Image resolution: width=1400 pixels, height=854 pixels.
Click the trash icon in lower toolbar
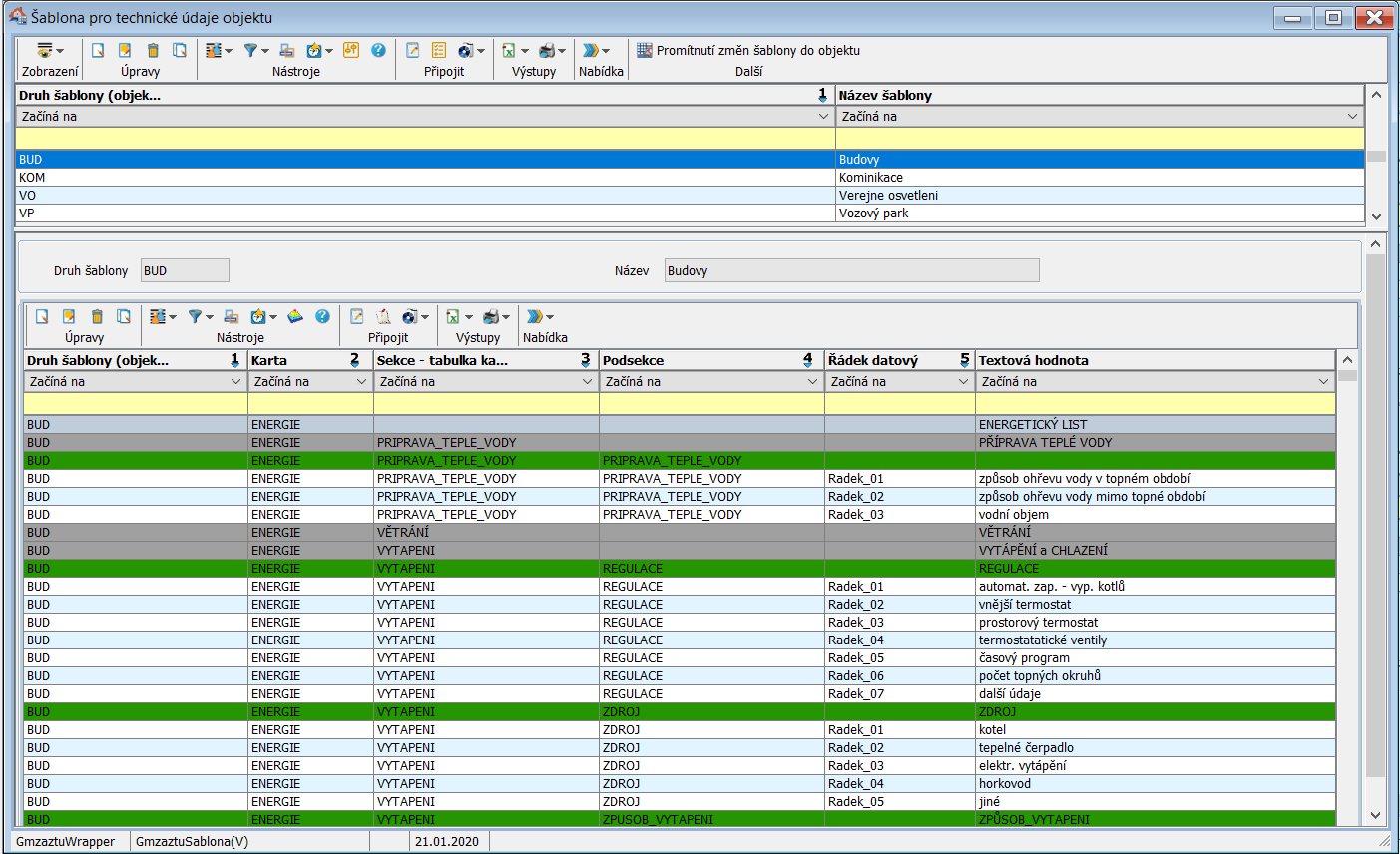click(97, 317)
